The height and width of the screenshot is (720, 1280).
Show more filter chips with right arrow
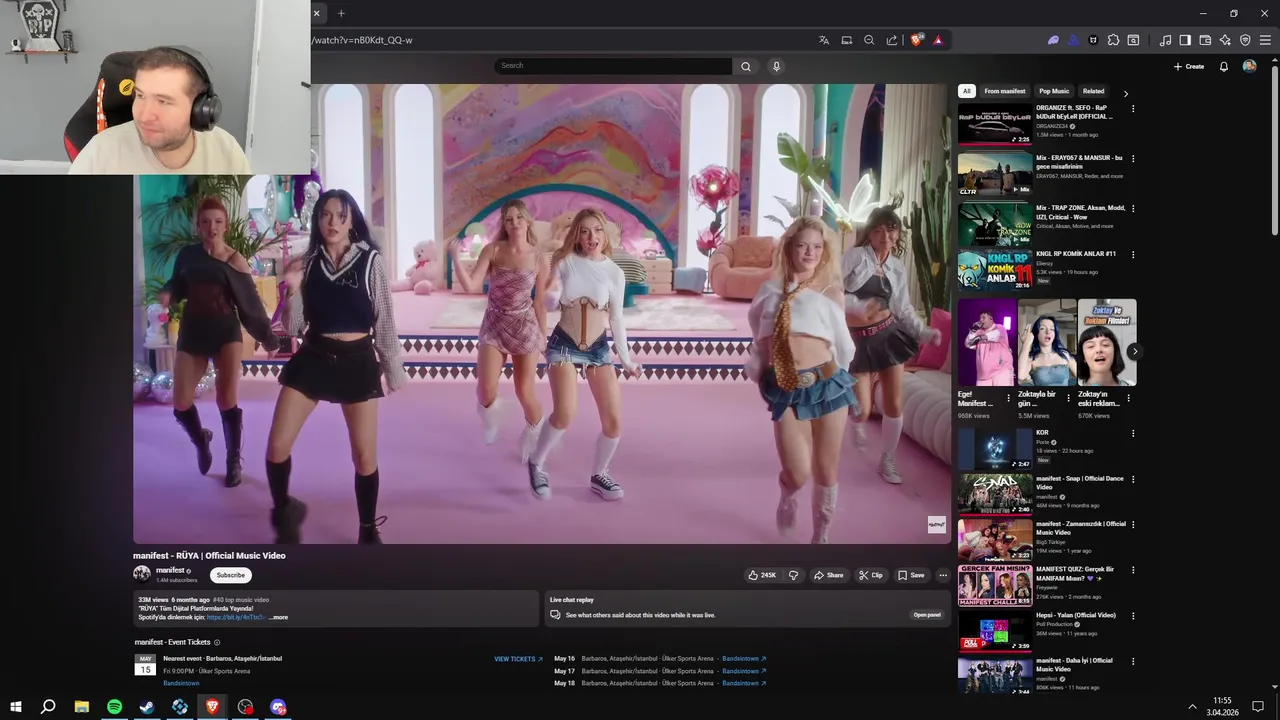click(x=1126, y=93)
